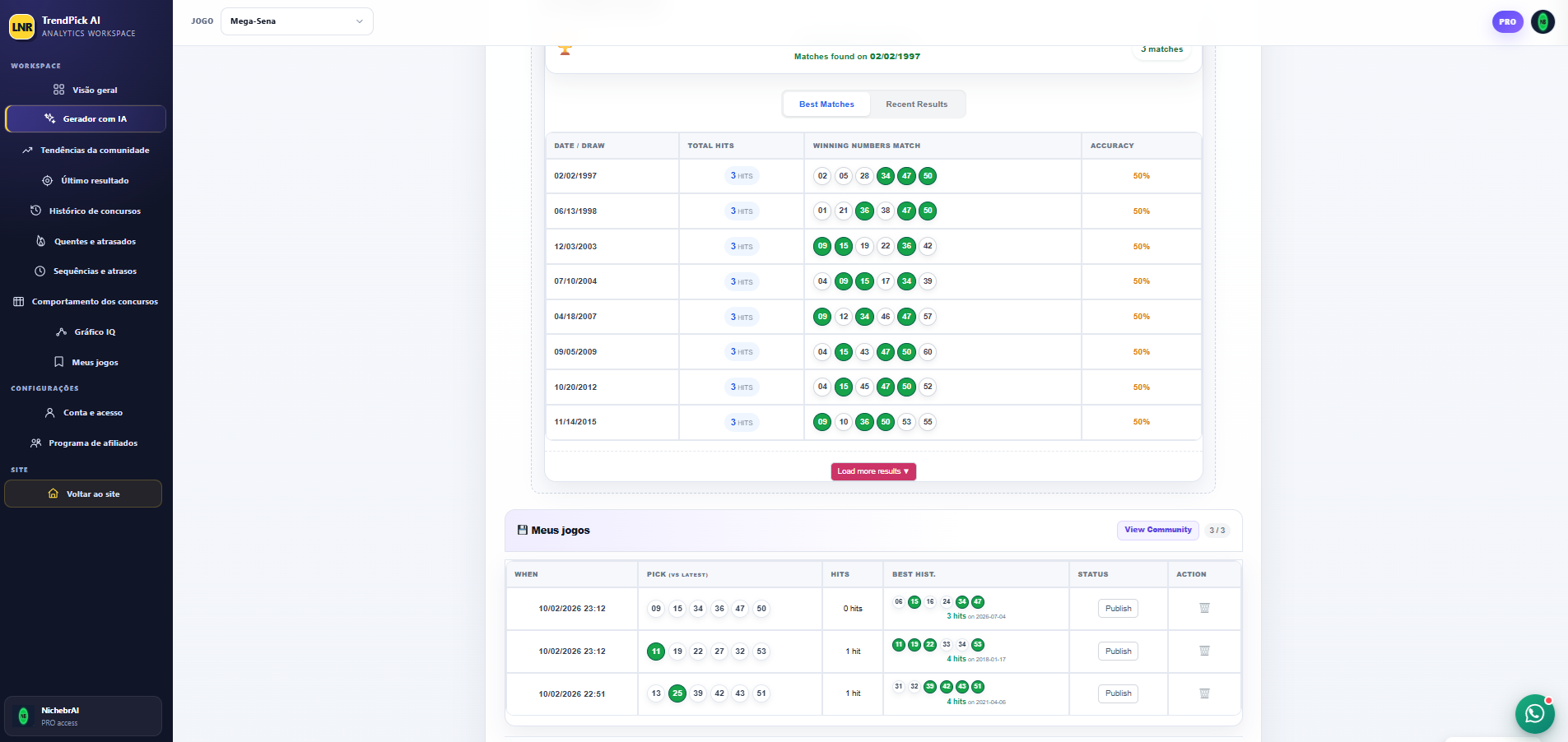
Task: Open Sequências e atrasos clock icon
Action: 40,271
